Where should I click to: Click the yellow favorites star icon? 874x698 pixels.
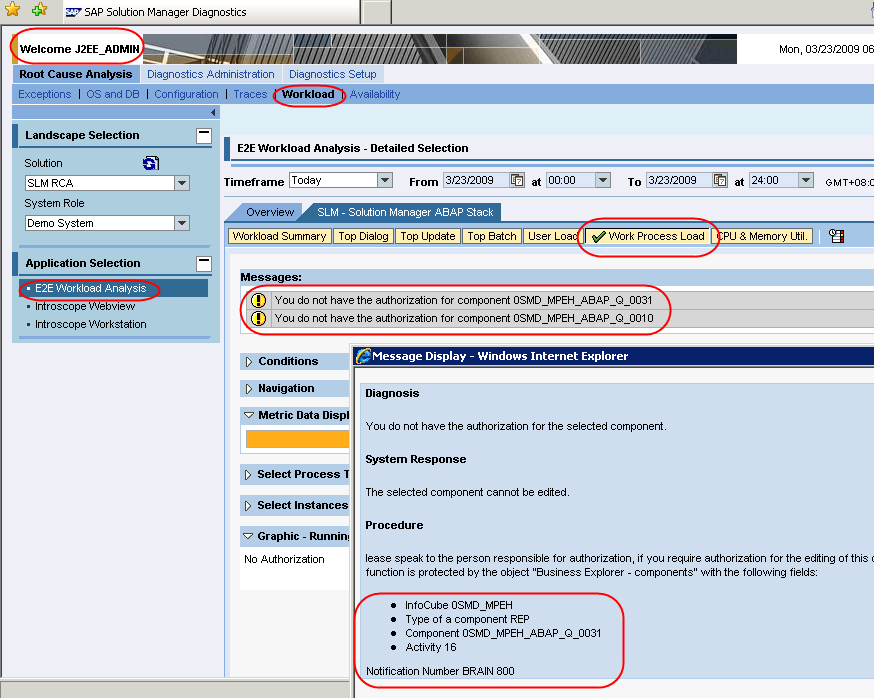pos(13,10)
